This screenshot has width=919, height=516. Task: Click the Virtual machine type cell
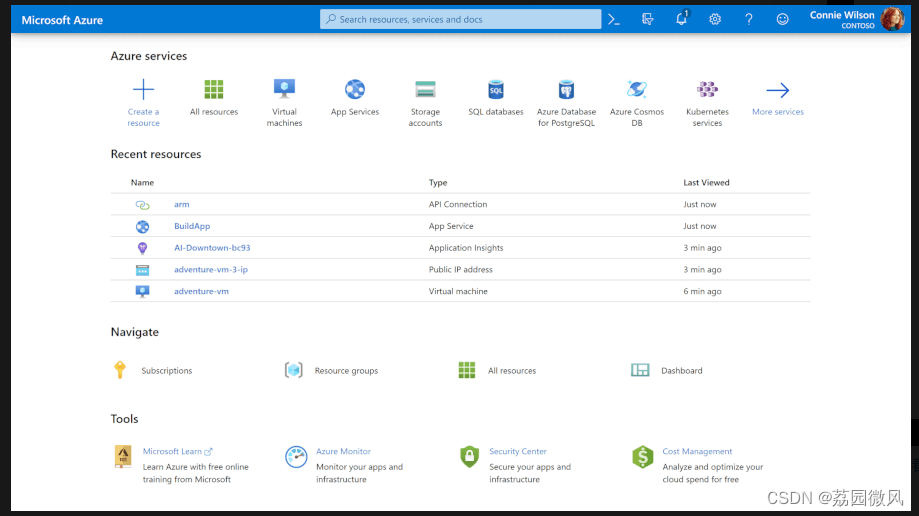[458, 291]
